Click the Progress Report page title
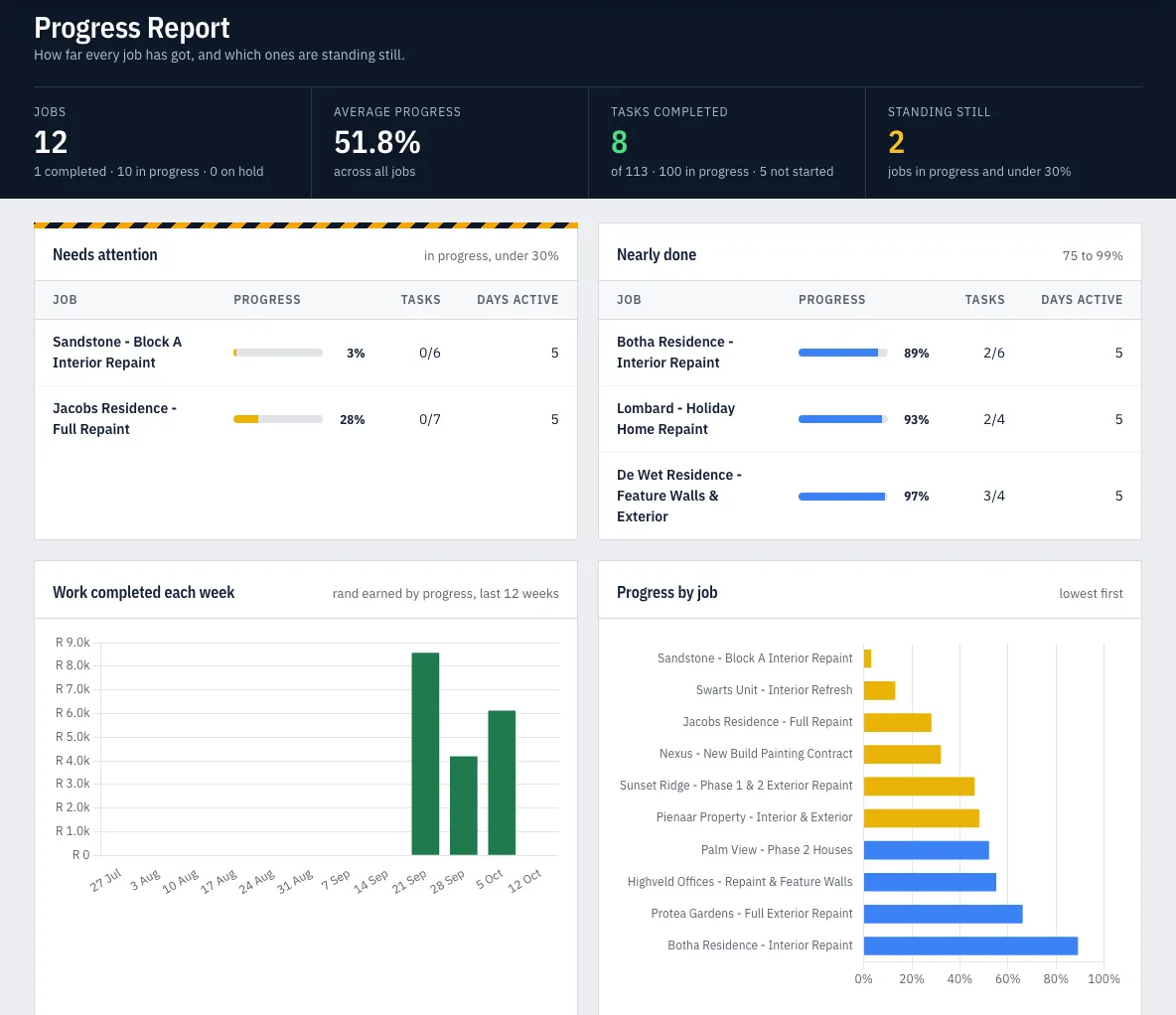Screen dimensions: 1176x1015 (131, 28)
